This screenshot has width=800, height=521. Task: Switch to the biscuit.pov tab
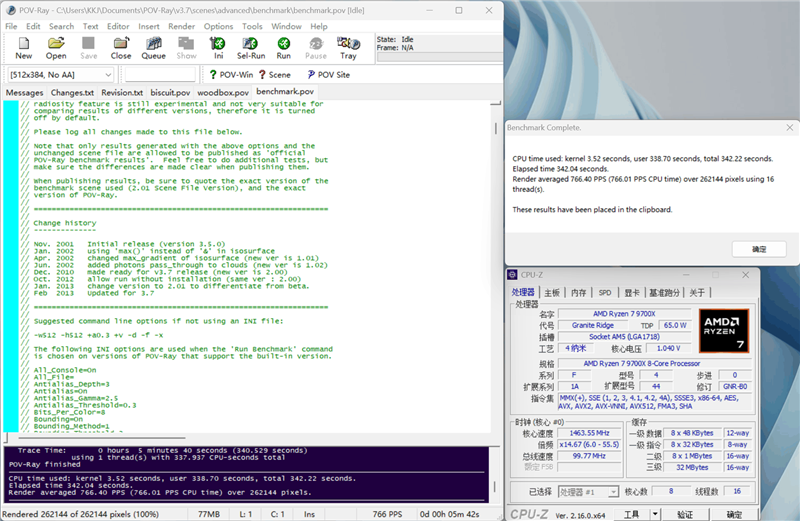click(170, 92)
